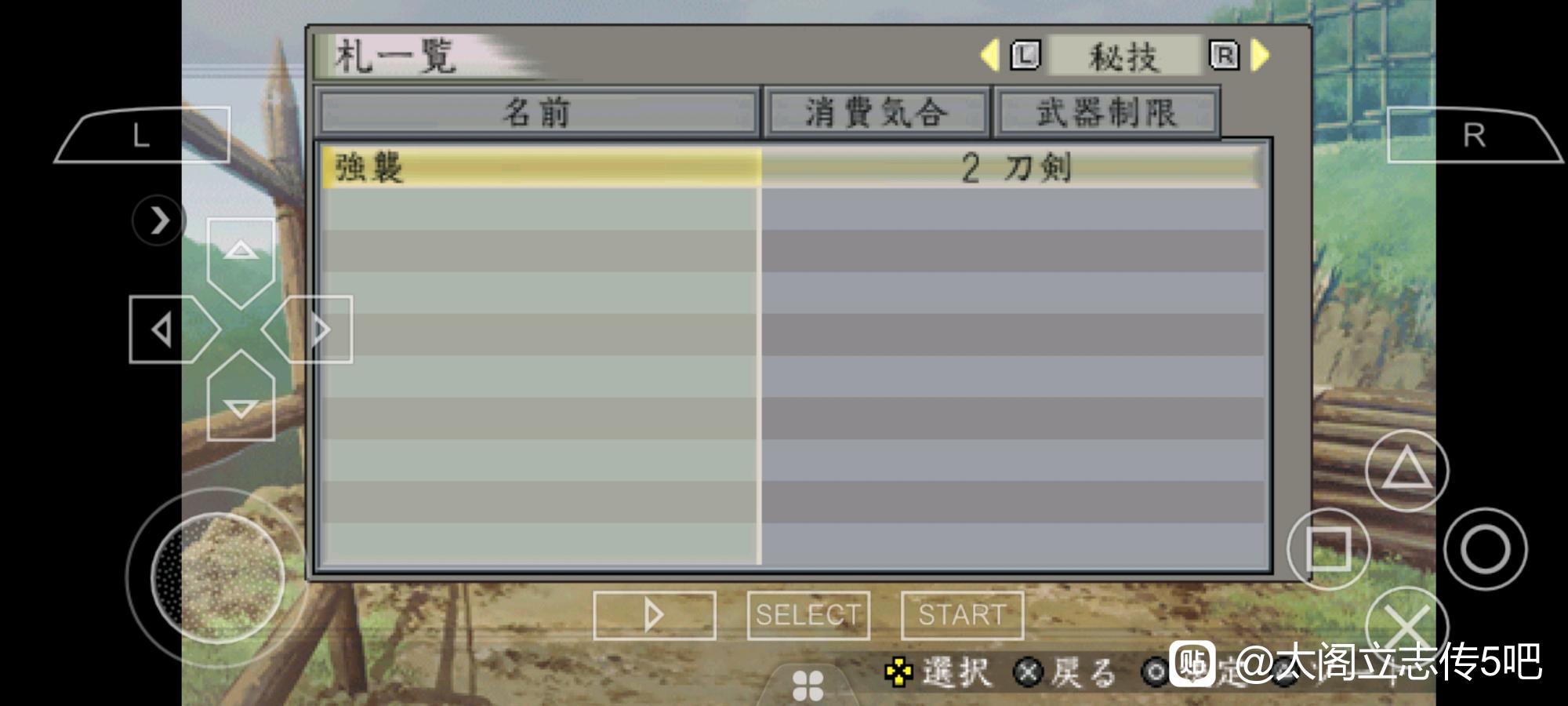Image resolution: width=1568 pixels, height=706 pixels.
Task: Tap the in-game L tab icon
Action: [x=1025, y=56]
